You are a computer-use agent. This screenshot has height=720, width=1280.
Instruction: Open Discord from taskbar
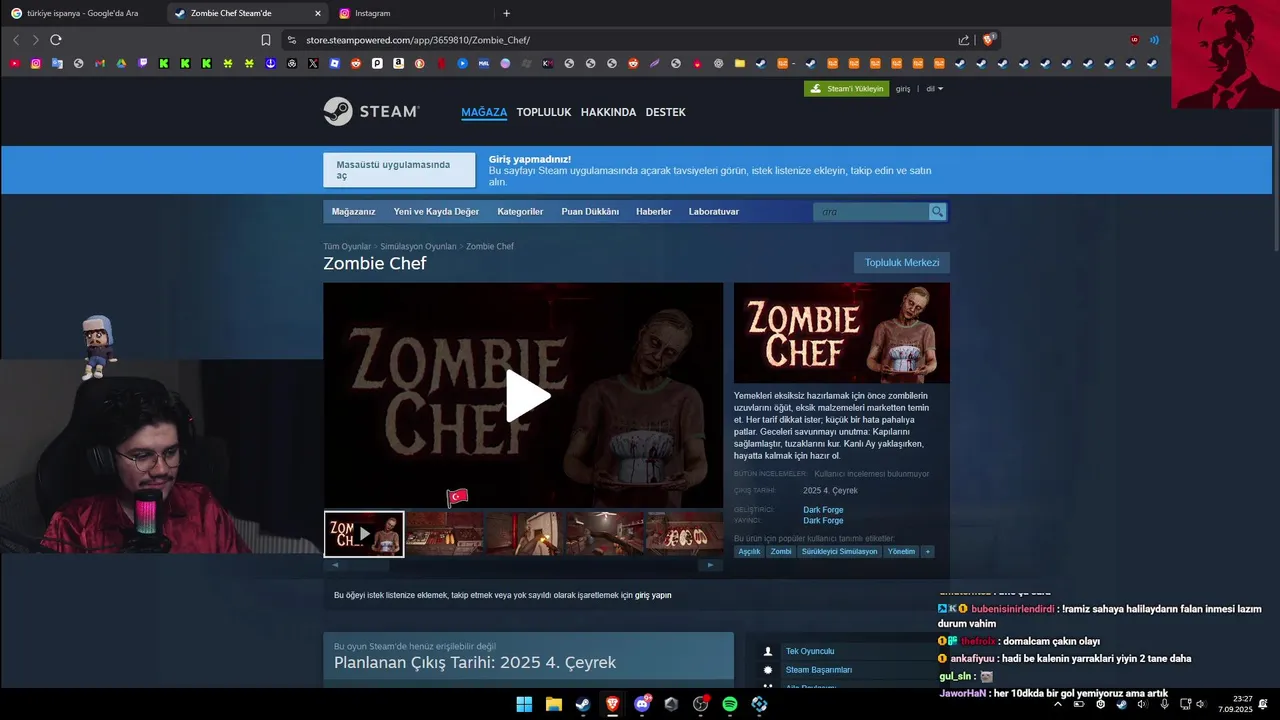pyautogui.click(x=642, y=704)
